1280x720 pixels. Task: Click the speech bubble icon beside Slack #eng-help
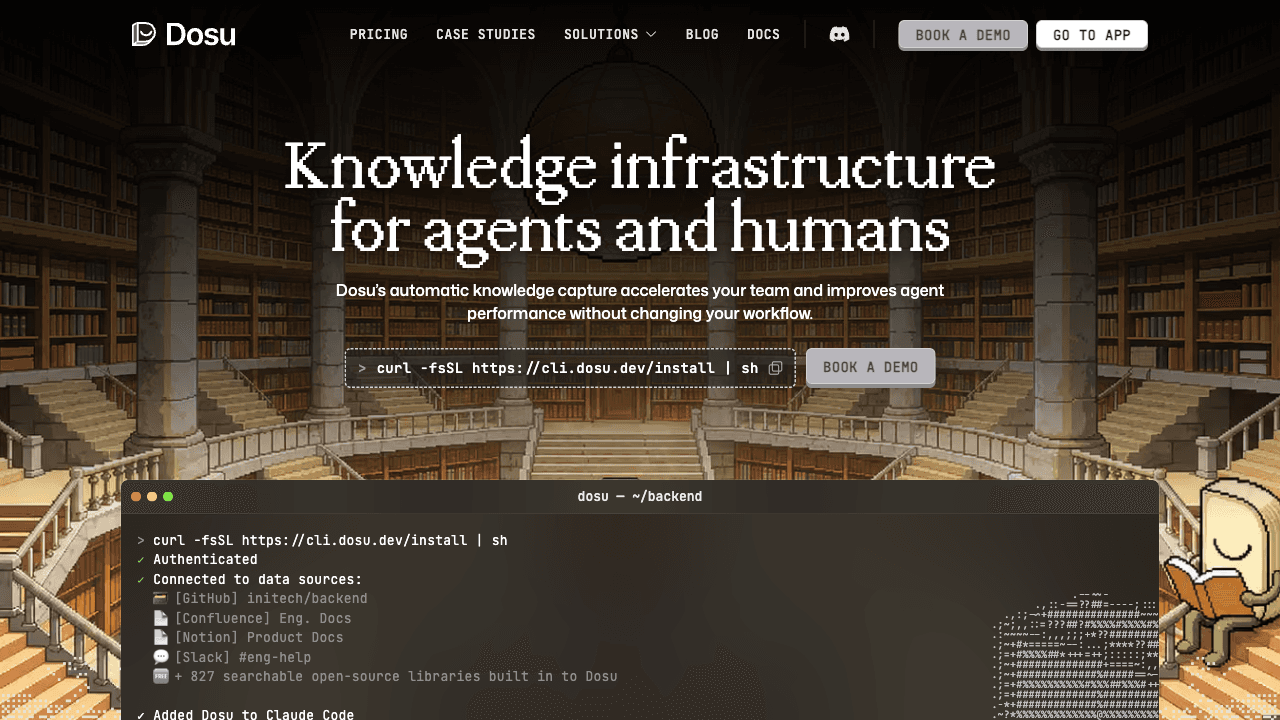pos(161,657)
